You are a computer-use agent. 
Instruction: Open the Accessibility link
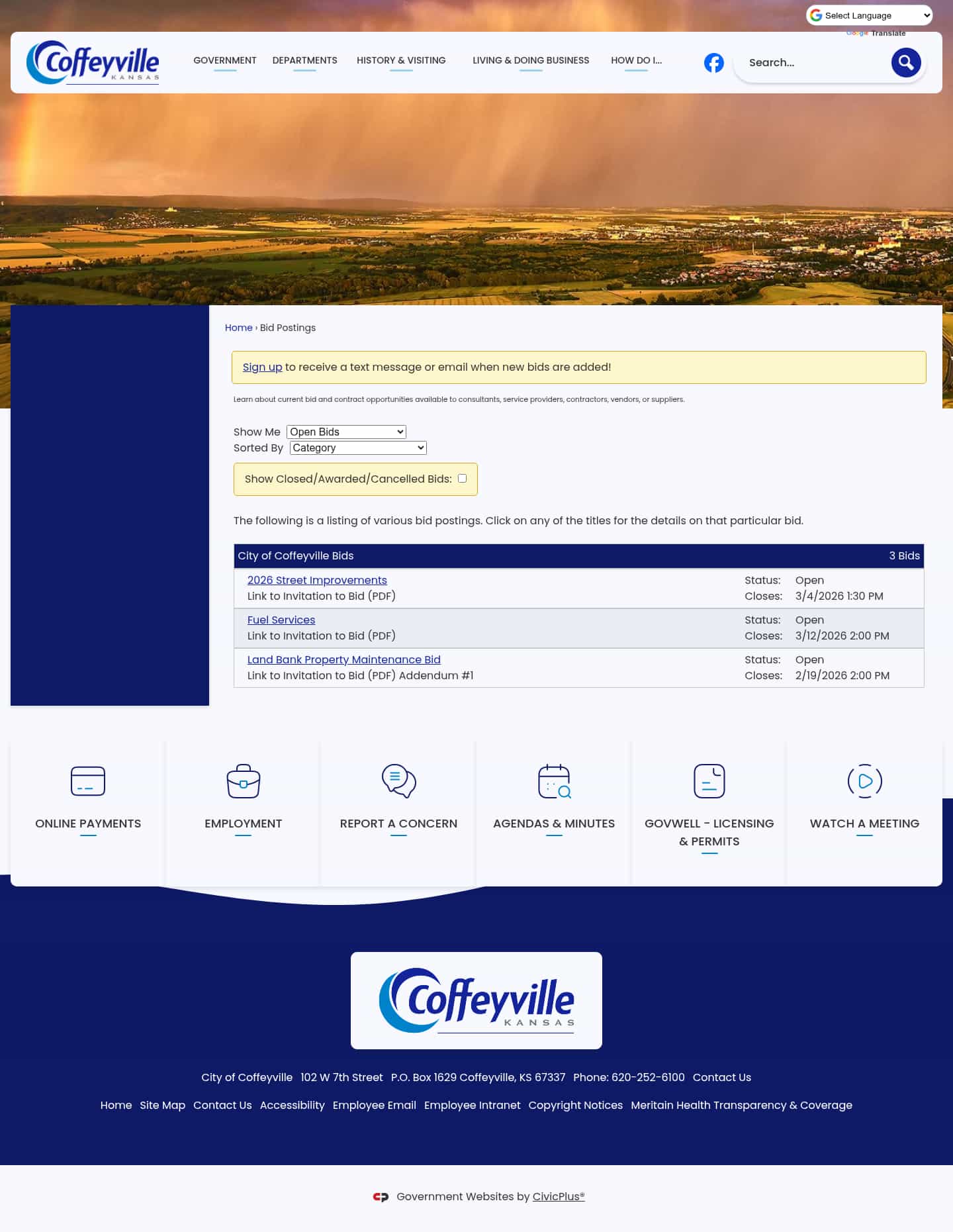[x=293, y=1105]
